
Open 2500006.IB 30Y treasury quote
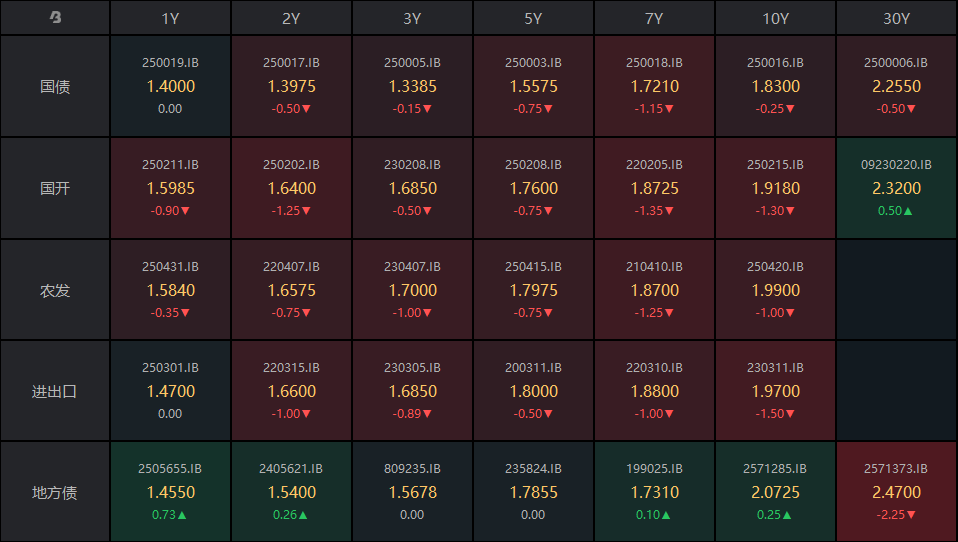pyautogui.click(x=896, y=86)
